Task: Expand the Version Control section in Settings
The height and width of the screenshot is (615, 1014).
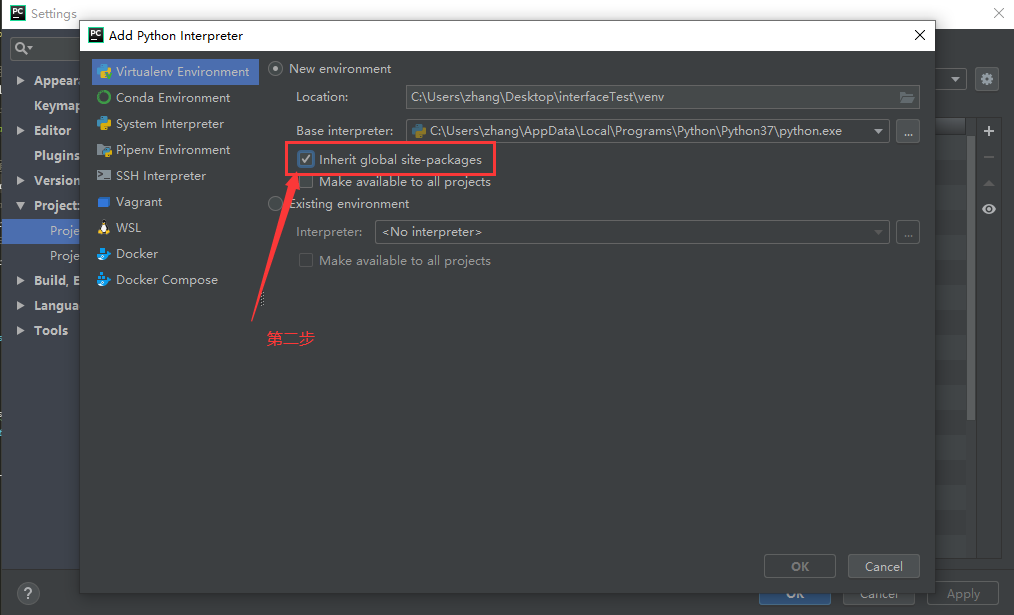Action: [x=20, y=180]
